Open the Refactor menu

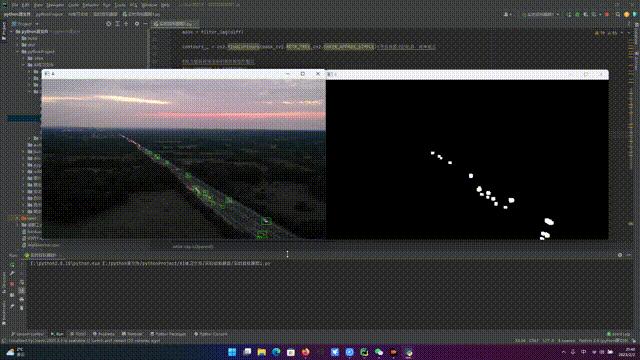[90, 5]
